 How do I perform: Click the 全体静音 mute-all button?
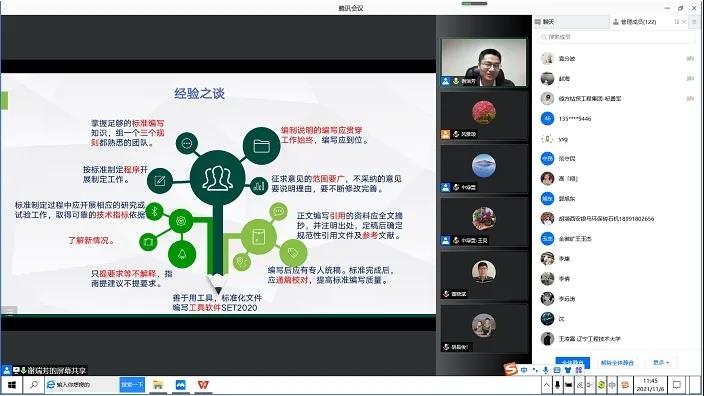(572, 362)
